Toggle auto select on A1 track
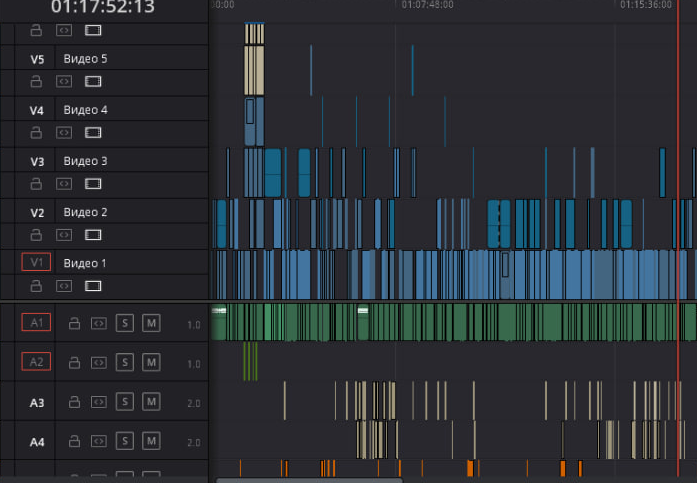The width and height of the screenshot is (697, 483). (99, 323)
